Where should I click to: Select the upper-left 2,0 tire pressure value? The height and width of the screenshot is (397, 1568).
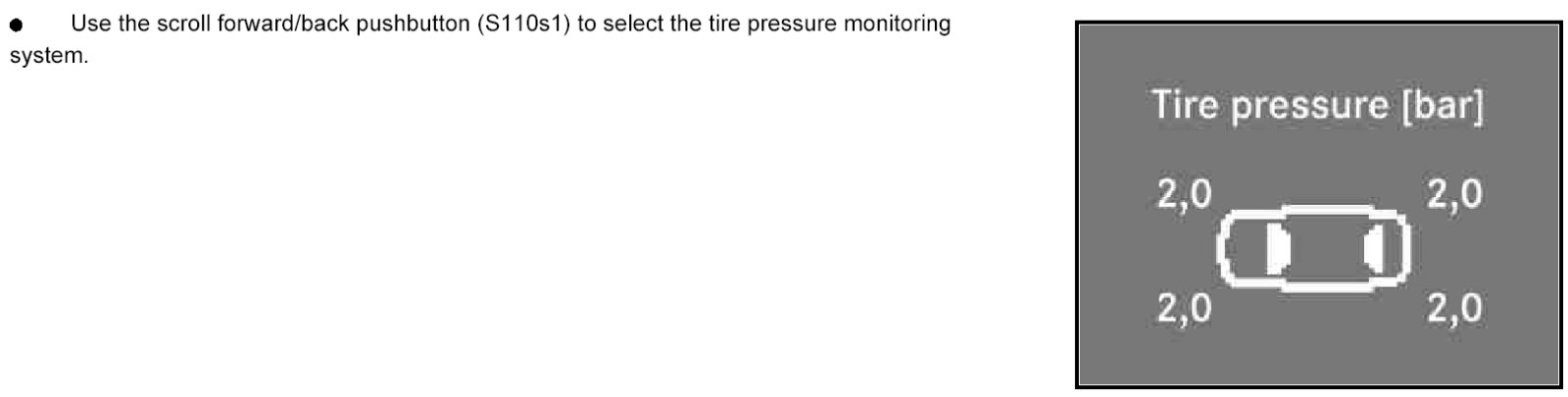coord(1184,195)
